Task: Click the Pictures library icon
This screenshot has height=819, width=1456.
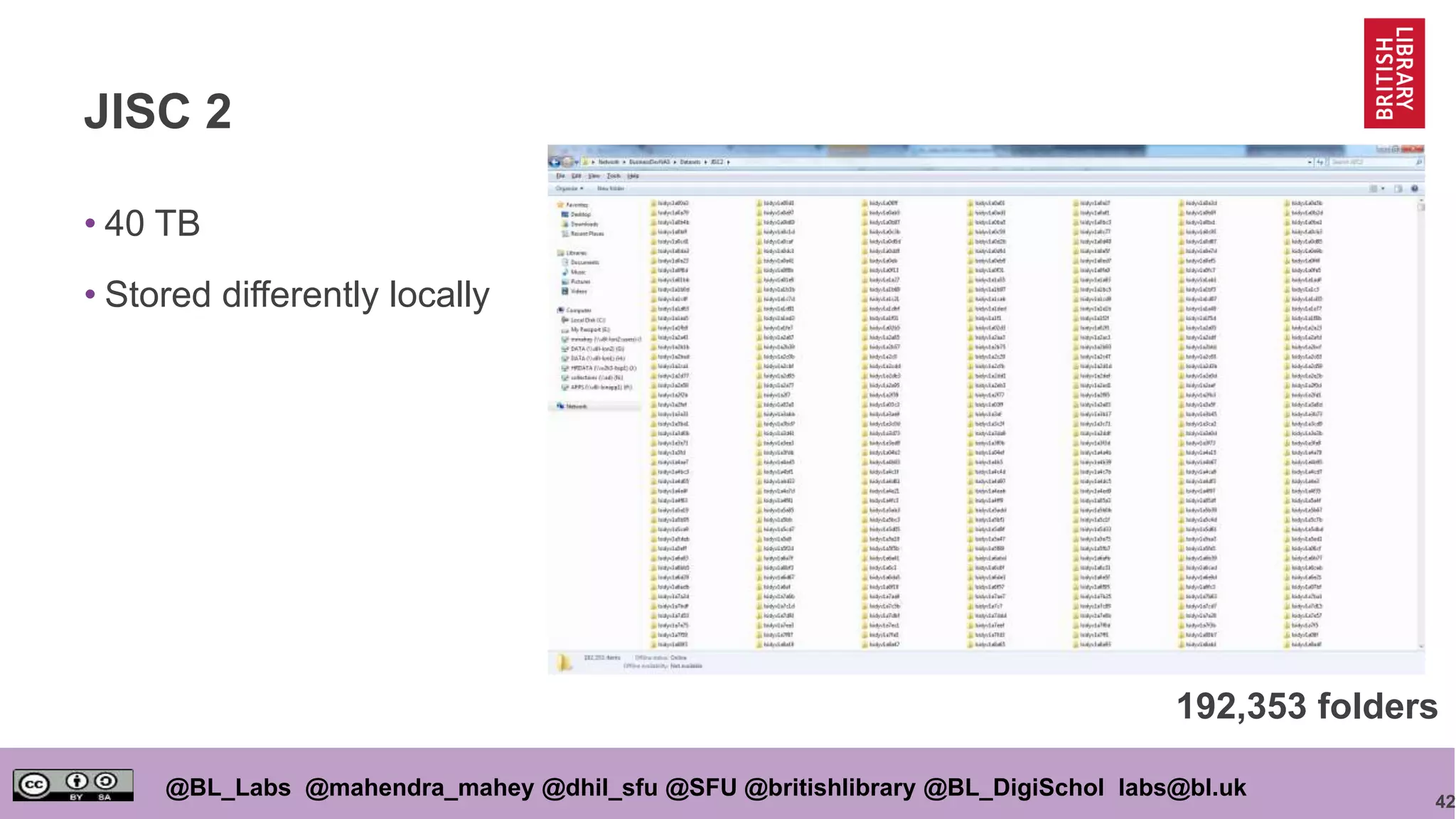Action: [565, 282]
